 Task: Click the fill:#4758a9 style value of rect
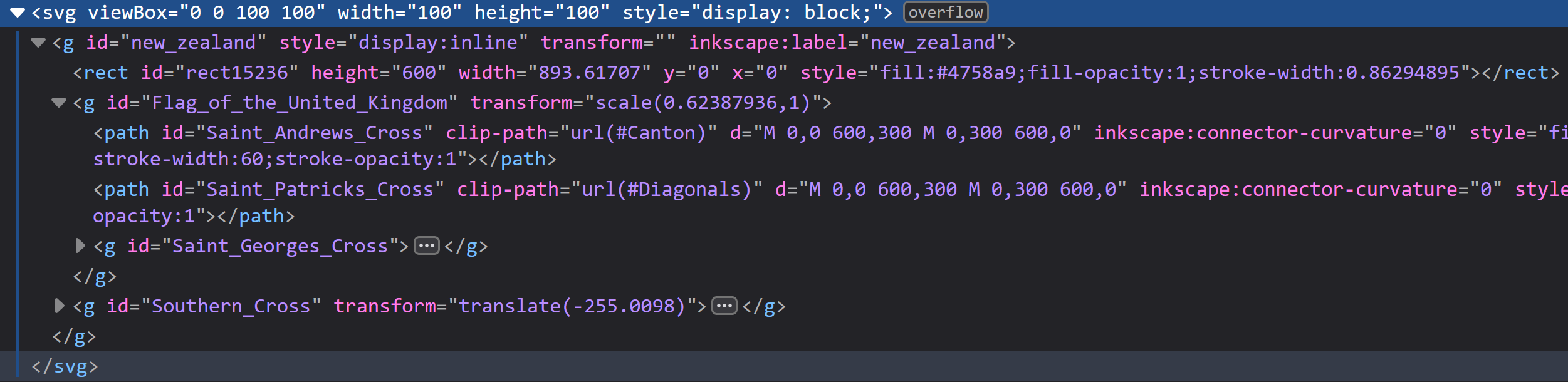948,73
